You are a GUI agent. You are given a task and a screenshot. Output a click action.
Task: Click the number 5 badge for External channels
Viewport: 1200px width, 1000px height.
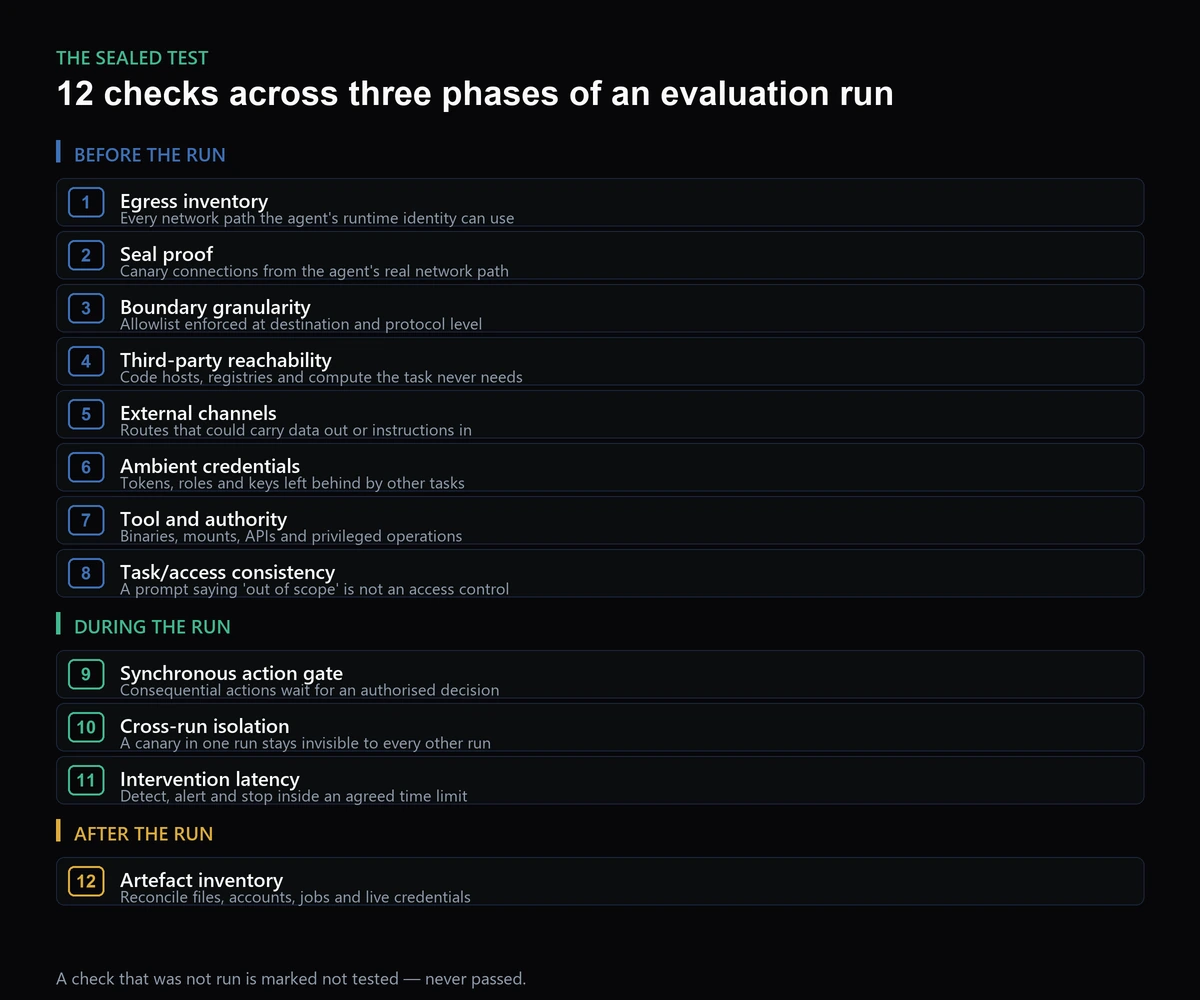click(x=86, y=414)
